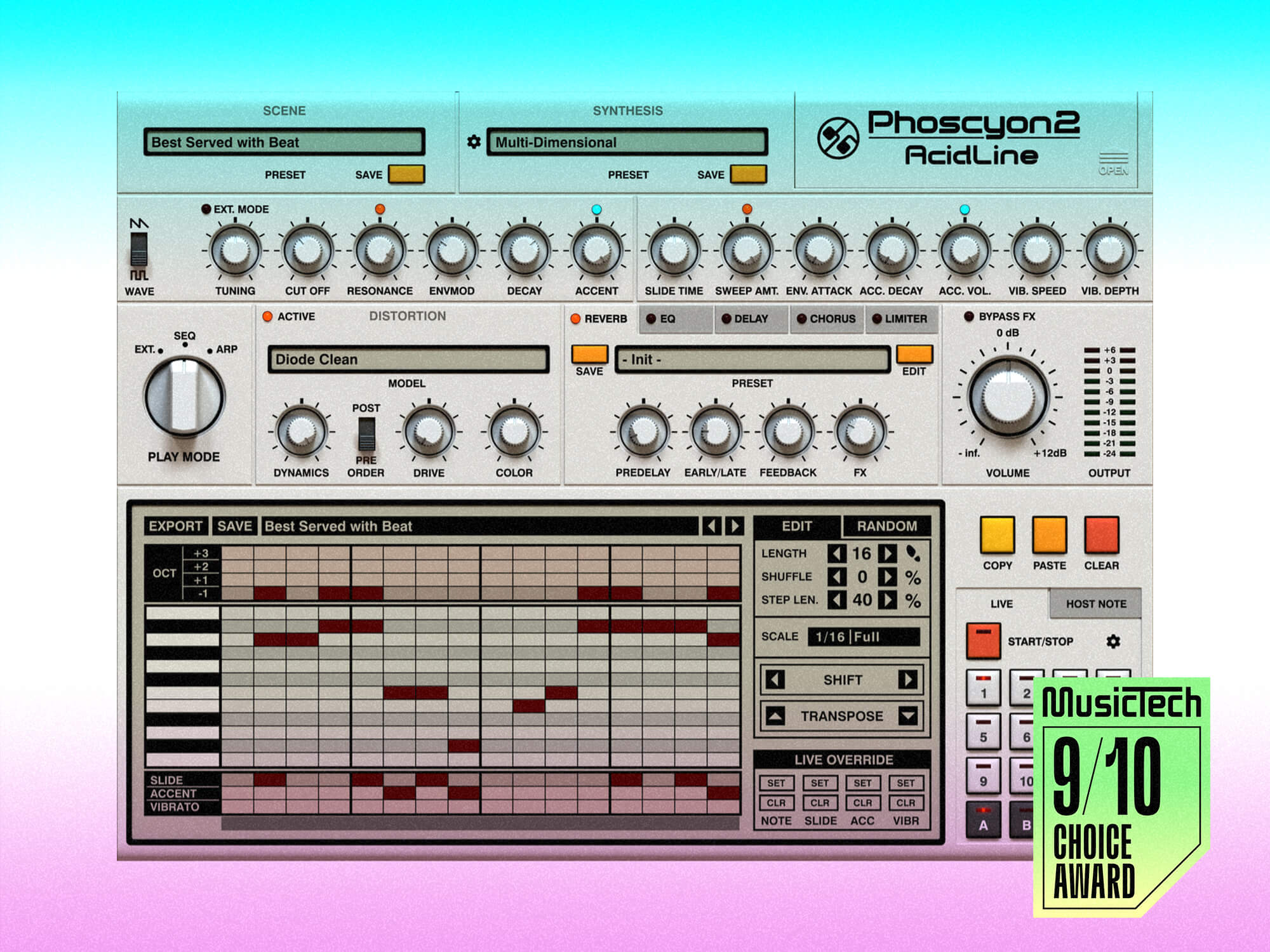Shift pattern left with SHIFT arrow

click(775, 680)
